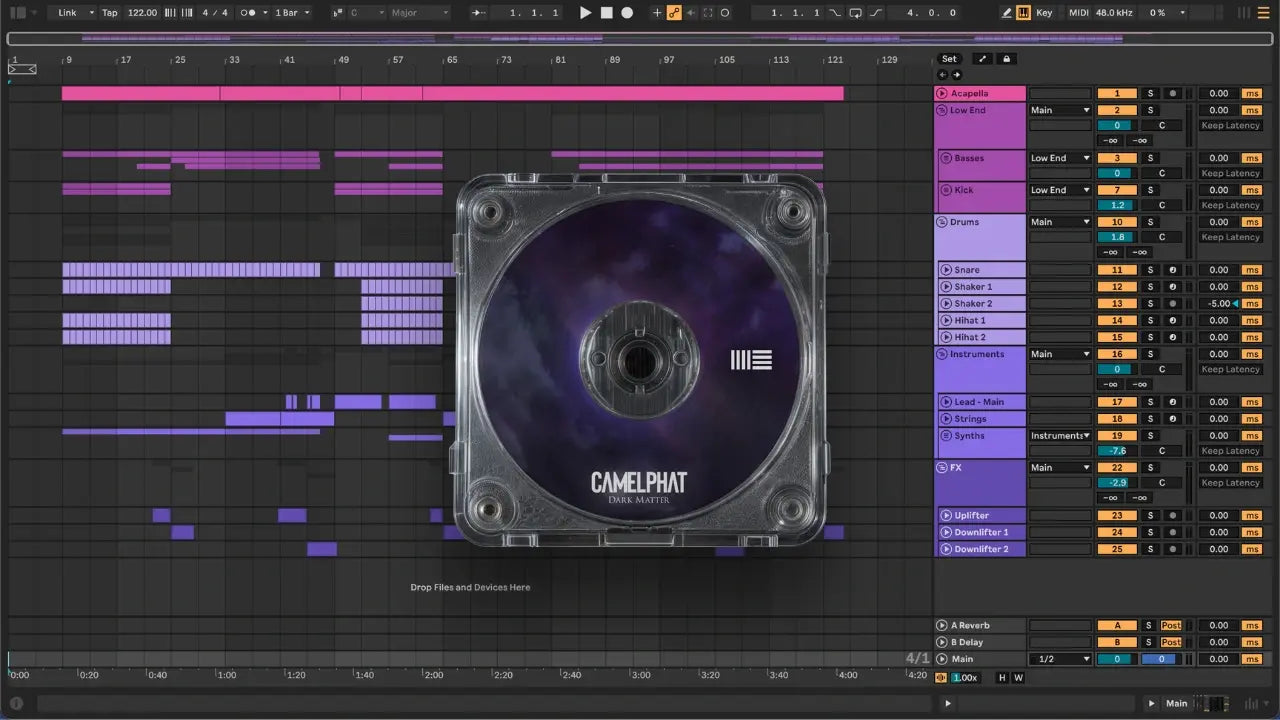Toggle the Capture MIDI button
The image size is (1280, 720).
pos(708,13)
